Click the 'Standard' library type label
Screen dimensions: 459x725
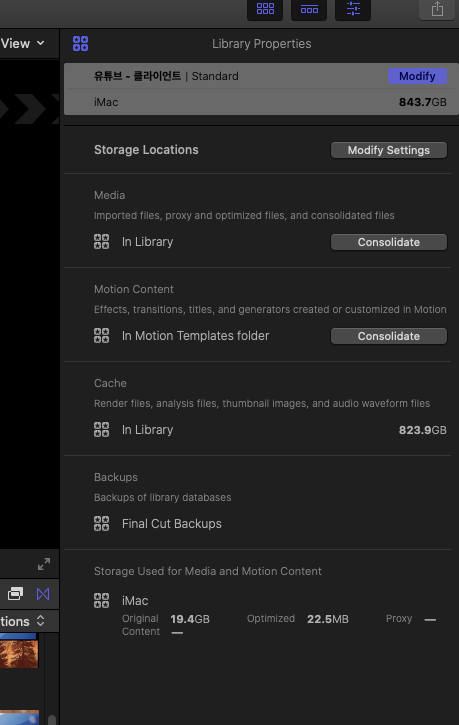click(215, 76)
